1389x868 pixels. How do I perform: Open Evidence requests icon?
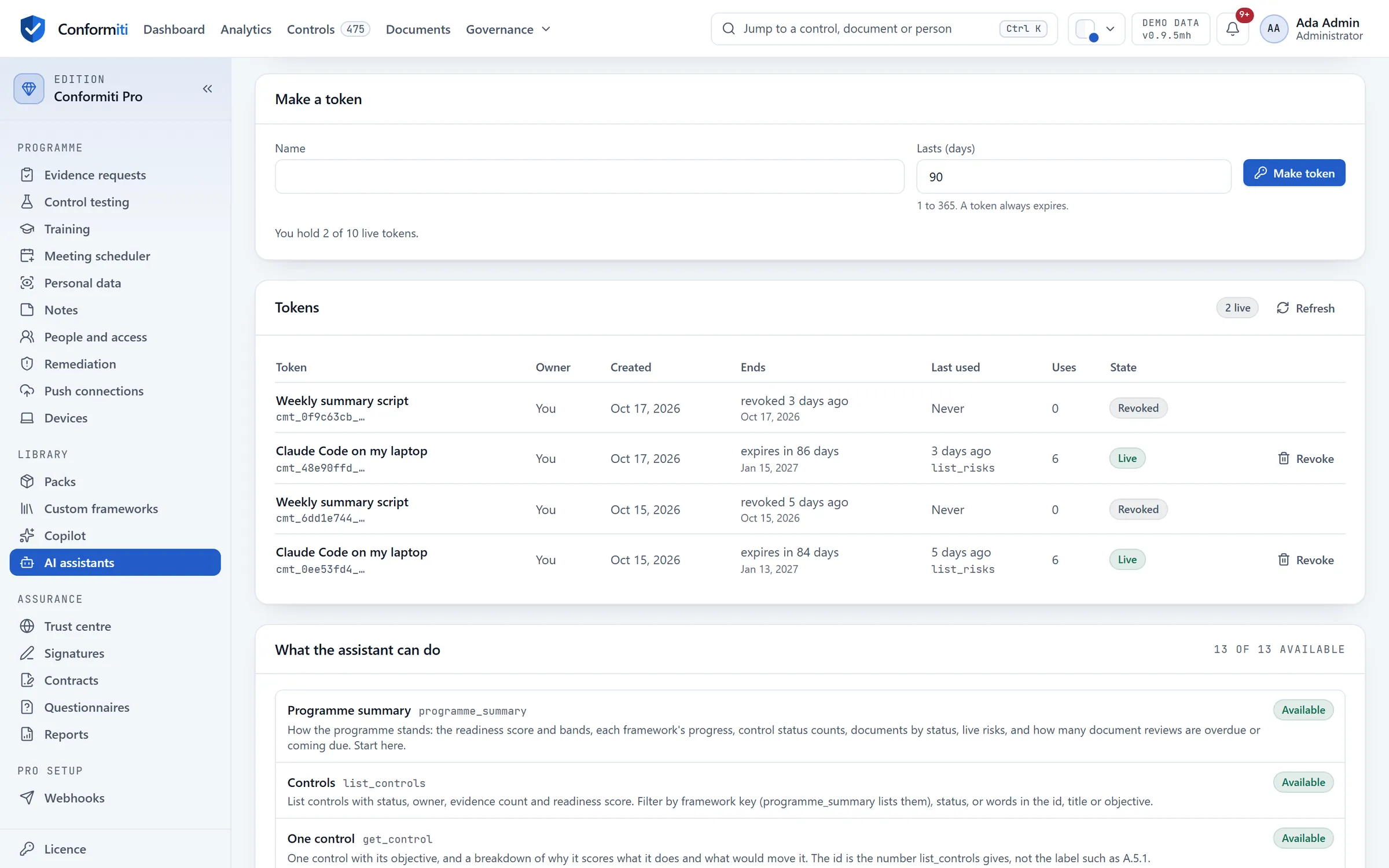click(x=27, y=175)
